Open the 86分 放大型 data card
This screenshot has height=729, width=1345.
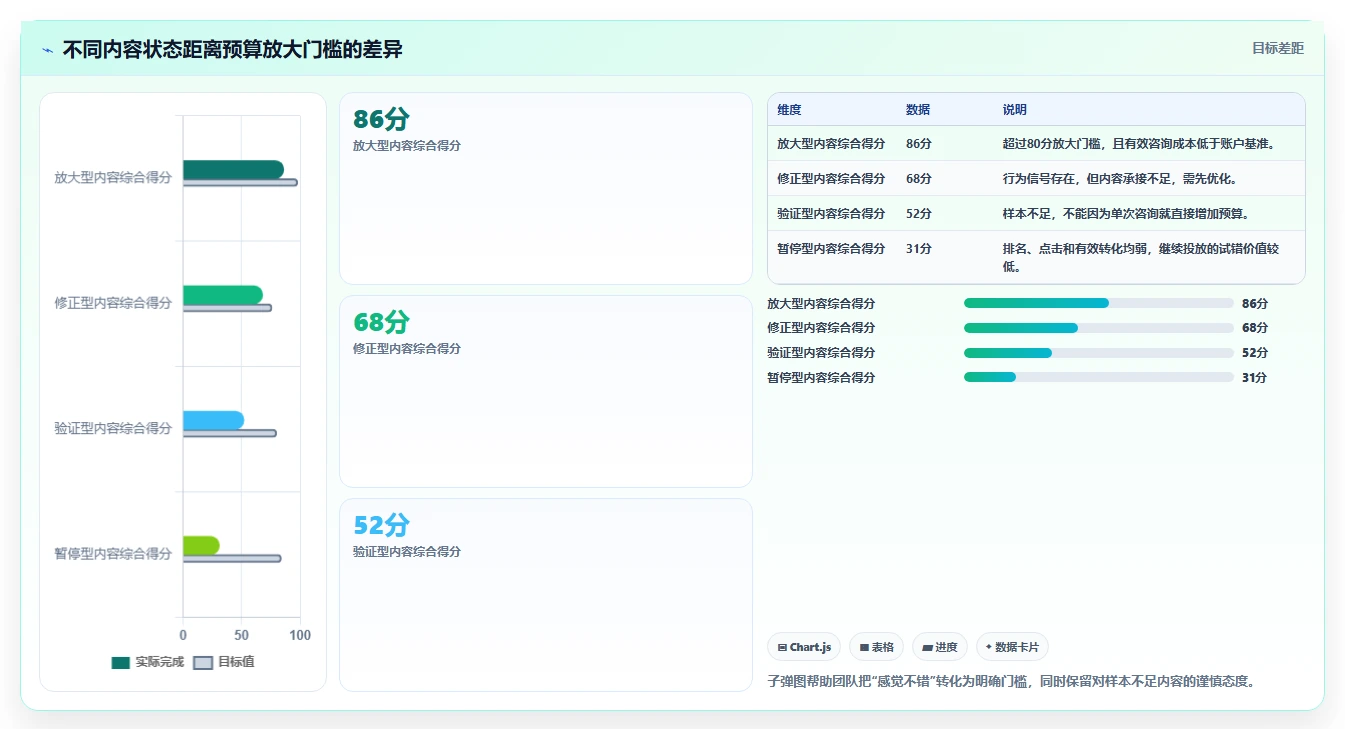[546, 189]
